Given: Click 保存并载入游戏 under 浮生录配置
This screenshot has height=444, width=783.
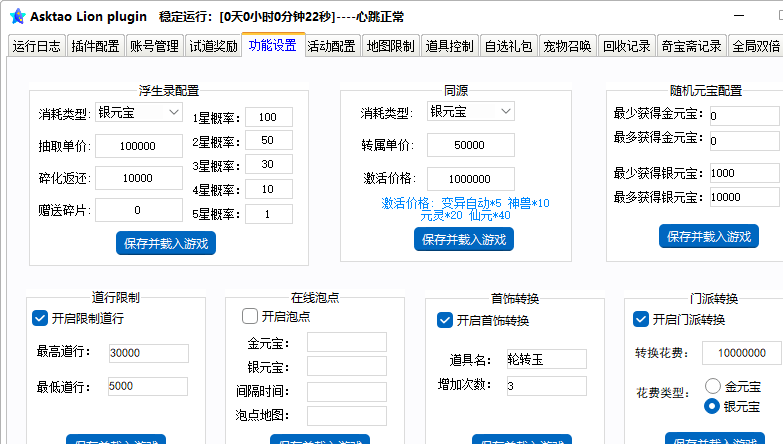Looking at the screenshot, I should tap(166, 243).
